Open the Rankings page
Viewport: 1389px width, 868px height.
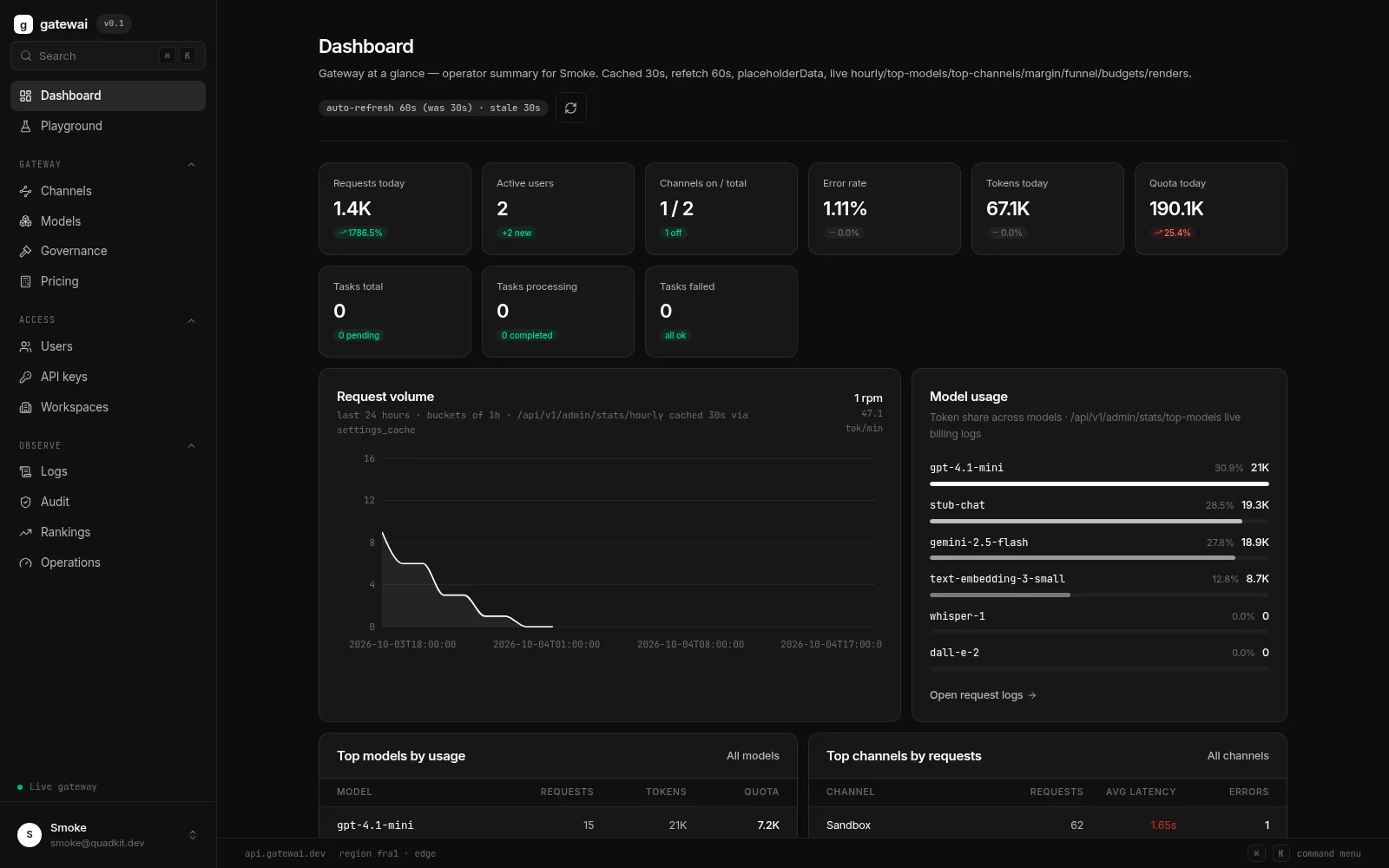(x=108, y=532)
